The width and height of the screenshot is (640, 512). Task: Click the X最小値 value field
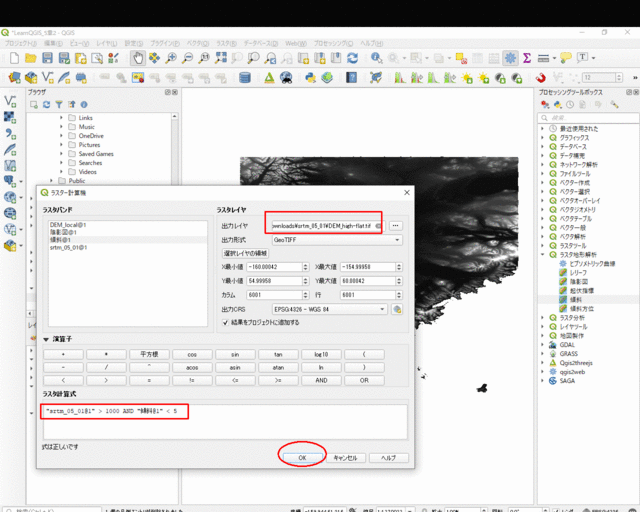click(x=275, y=267)
